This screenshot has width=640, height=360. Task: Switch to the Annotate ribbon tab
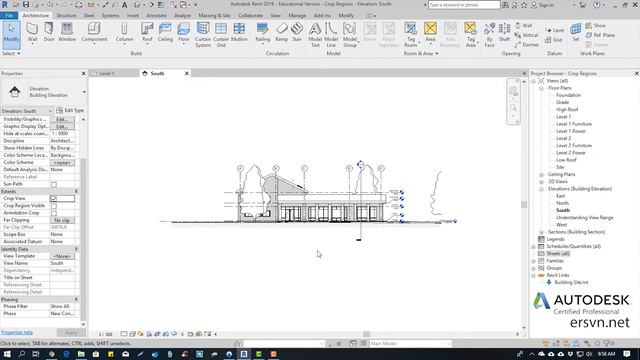tap(156, 16)
